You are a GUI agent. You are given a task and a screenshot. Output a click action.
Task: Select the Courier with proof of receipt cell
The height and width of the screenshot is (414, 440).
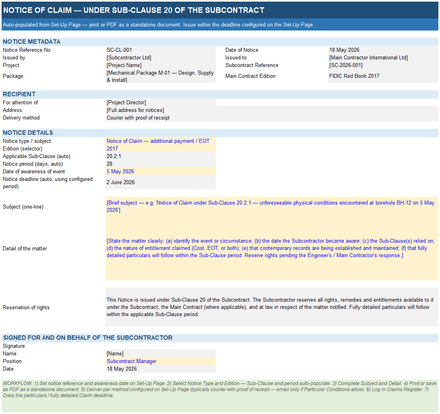[272, 118]
